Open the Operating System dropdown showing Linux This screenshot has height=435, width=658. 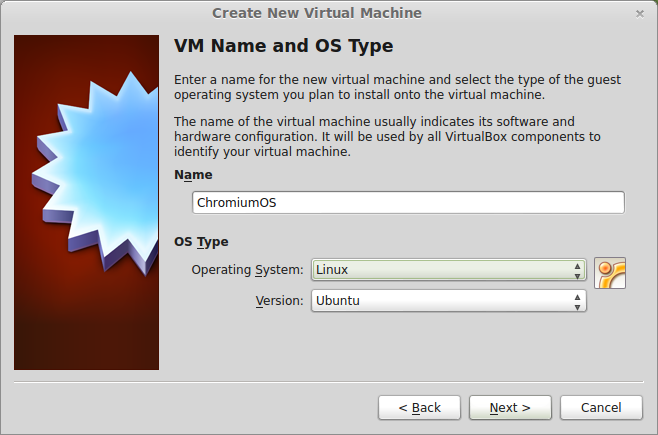440,270
